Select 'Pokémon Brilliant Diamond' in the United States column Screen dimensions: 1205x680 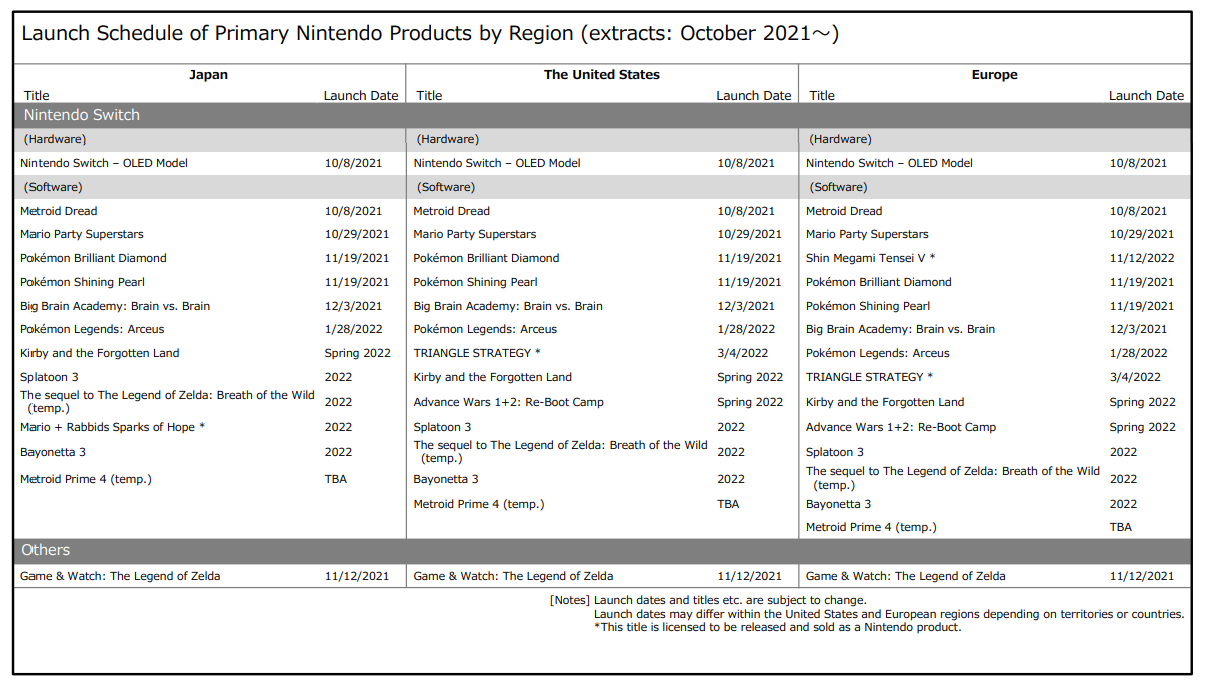point(486,258)
